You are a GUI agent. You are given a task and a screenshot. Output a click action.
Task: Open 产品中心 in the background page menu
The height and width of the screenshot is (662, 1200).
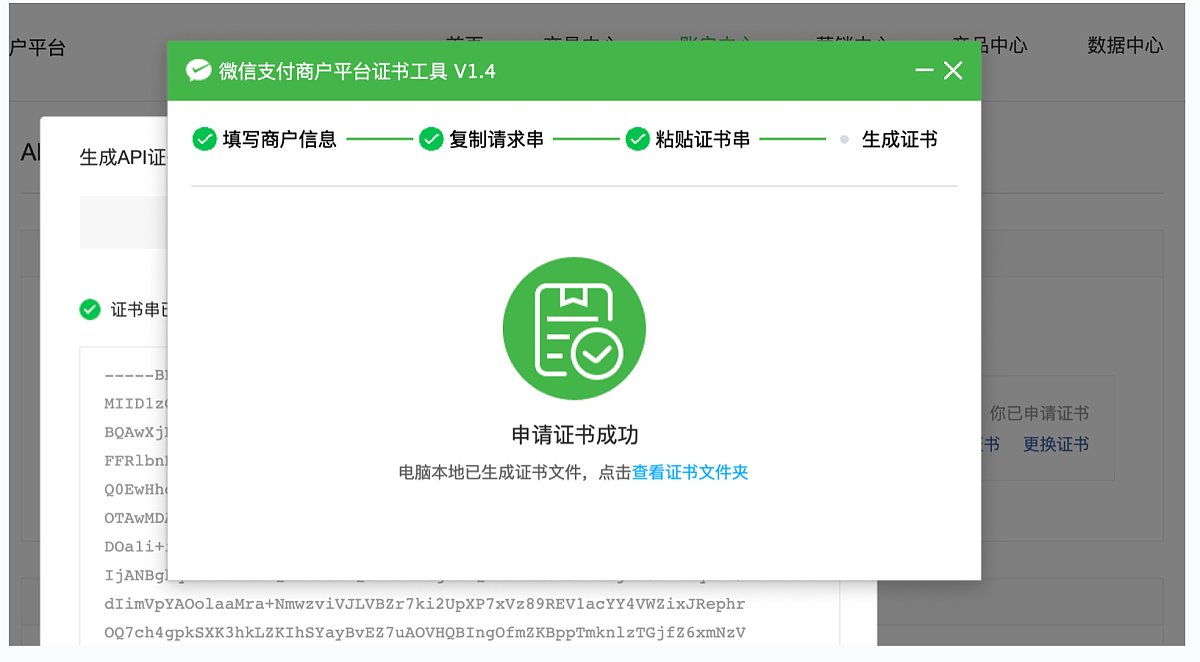(x=989, y=45)
